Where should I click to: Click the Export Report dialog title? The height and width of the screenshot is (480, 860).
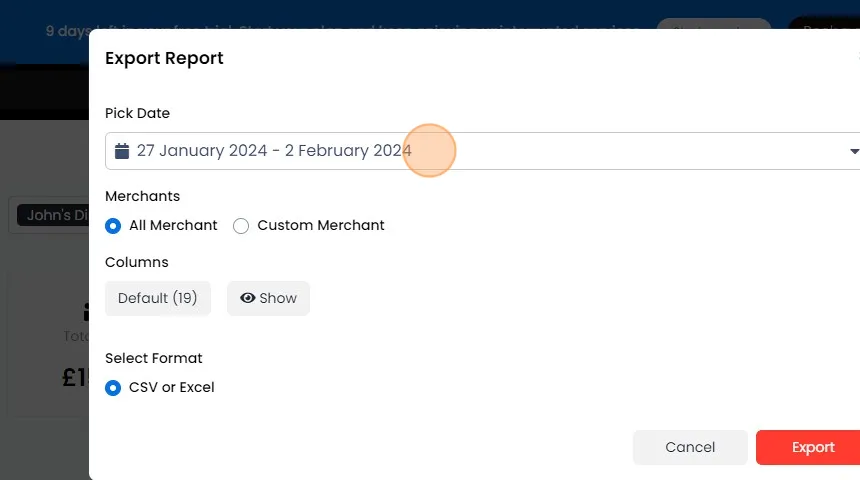pos(164,58)
